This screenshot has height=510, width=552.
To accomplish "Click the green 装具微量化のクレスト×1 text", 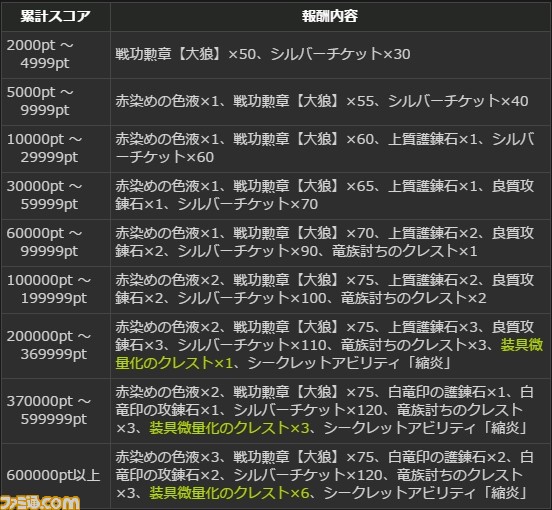I will coord(329,354).
